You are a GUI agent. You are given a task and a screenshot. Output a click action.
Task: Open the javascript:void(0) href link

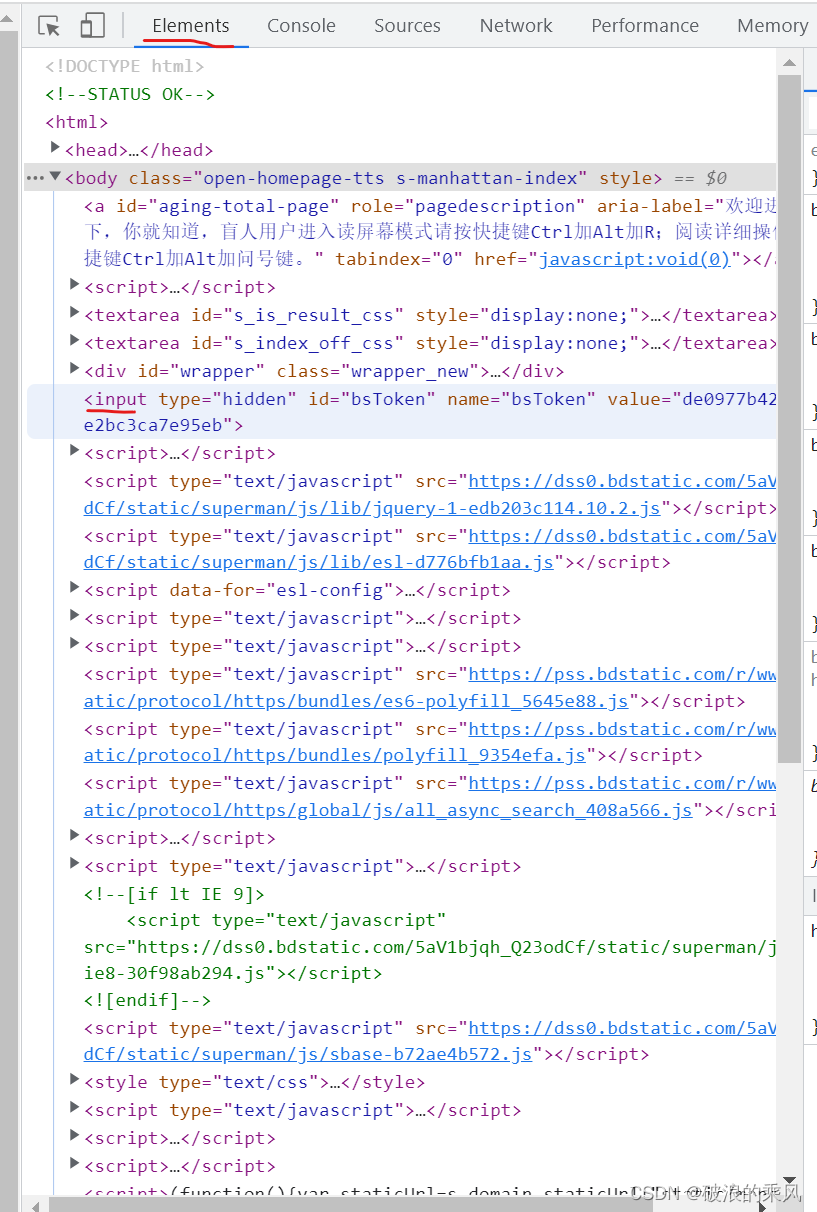635,259
